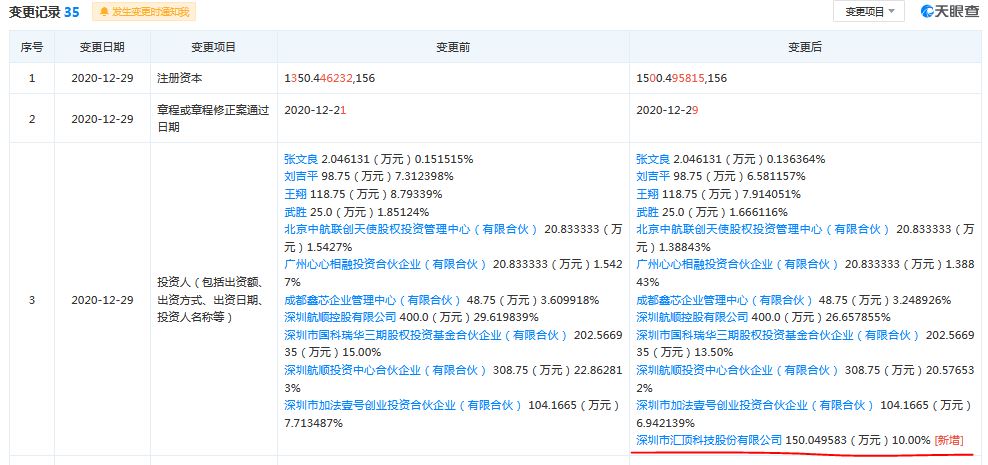Open 张文良 link in 变更后 column

click(x=655, y=159)
